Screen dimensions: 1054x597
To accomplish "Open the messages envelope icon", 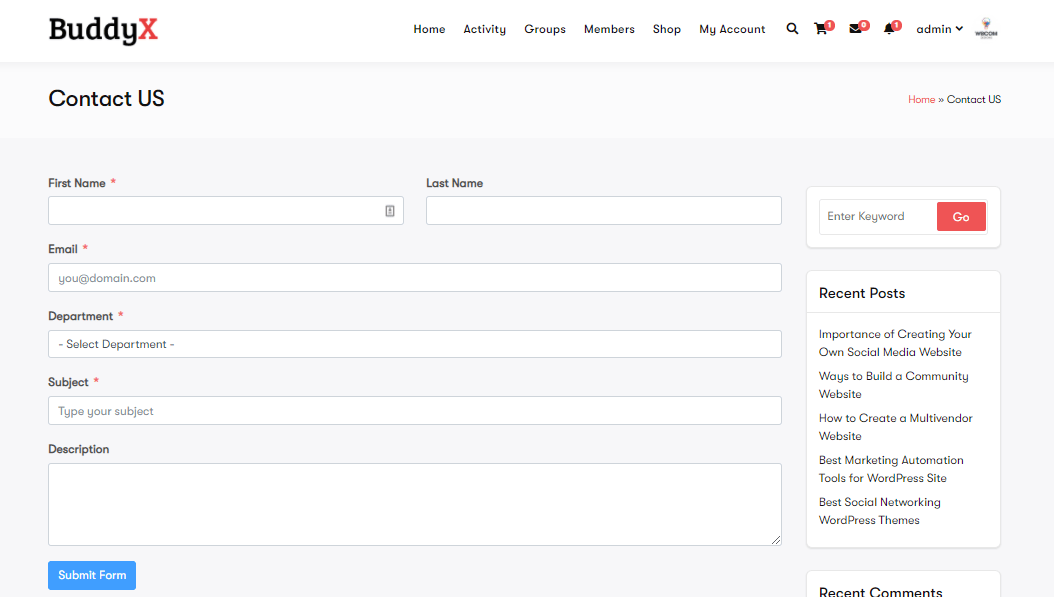I will click(x=855, y=29).
